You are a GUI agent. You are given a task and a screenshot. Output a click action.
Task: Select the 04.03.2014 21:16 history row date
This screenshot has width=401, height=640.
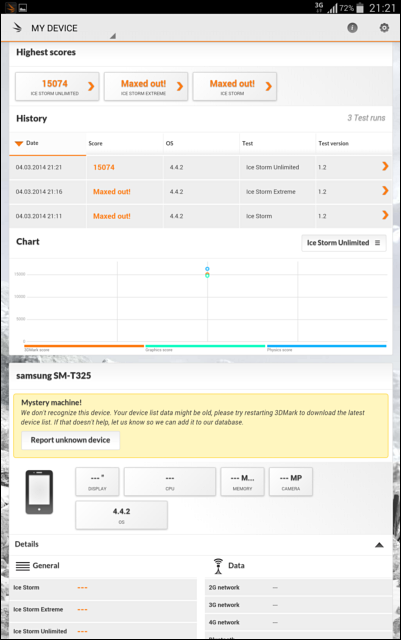pyautogui.click(x=39, y=192)
